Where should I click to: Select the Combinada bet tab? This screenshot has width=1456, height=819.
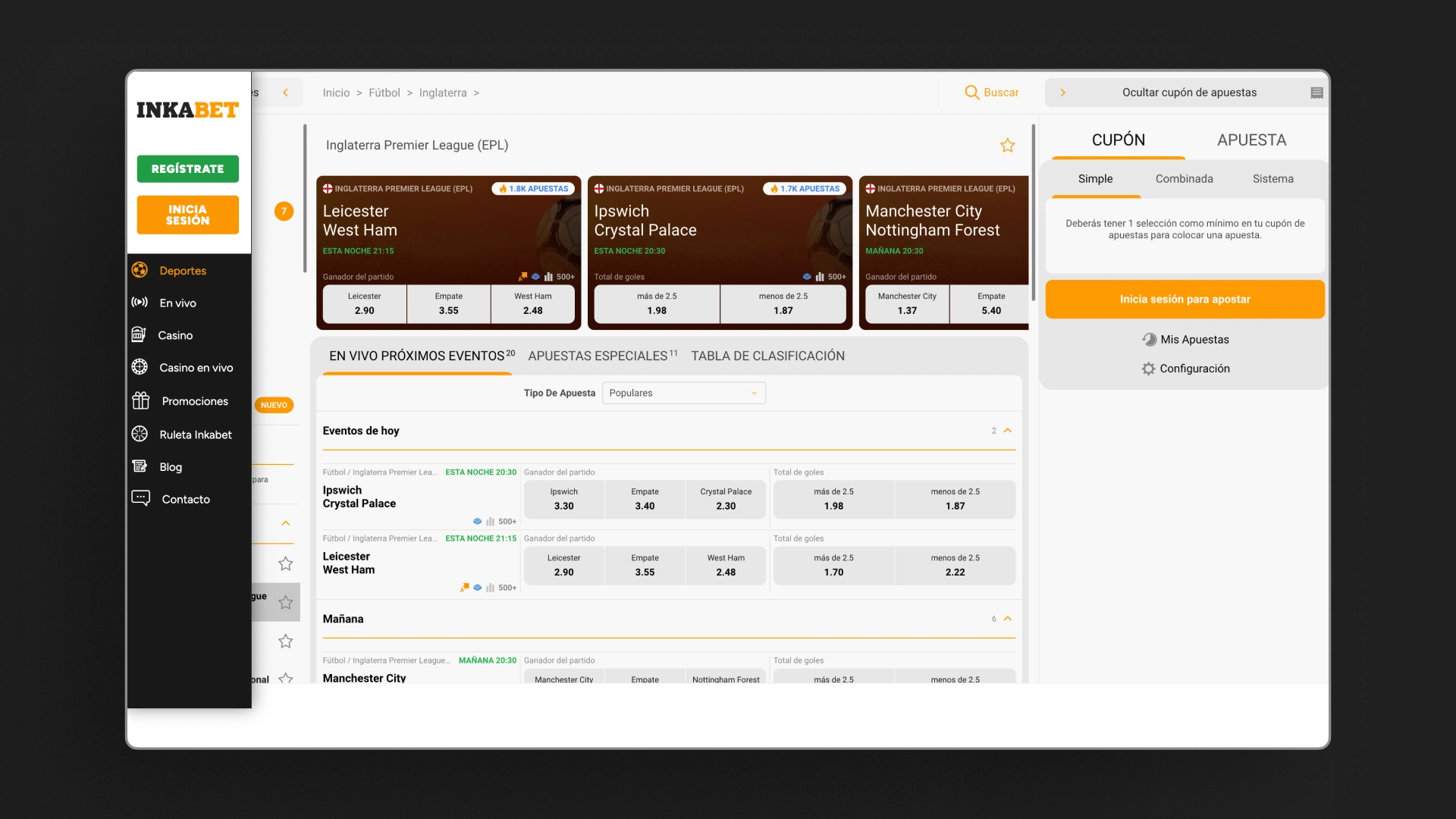[1184, 179]
